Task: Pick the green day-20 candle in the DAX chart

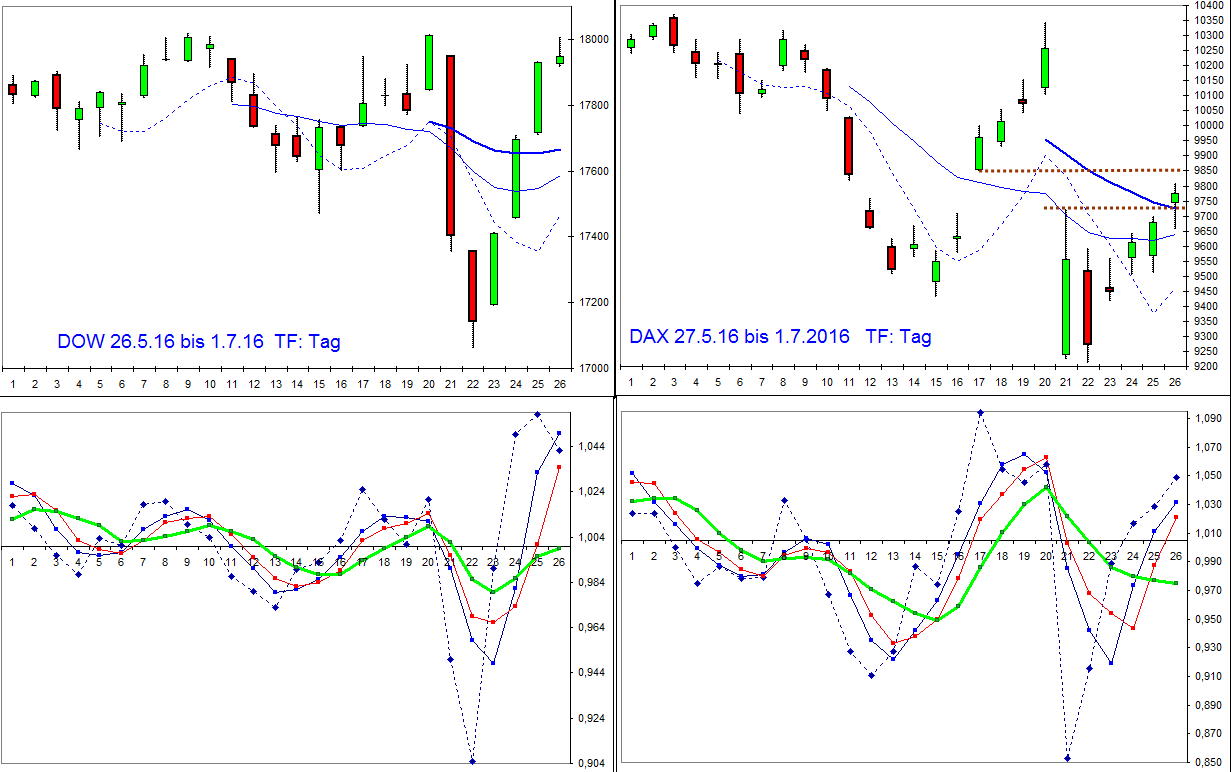Action: pyautogui.click(x=1045, y=68)
